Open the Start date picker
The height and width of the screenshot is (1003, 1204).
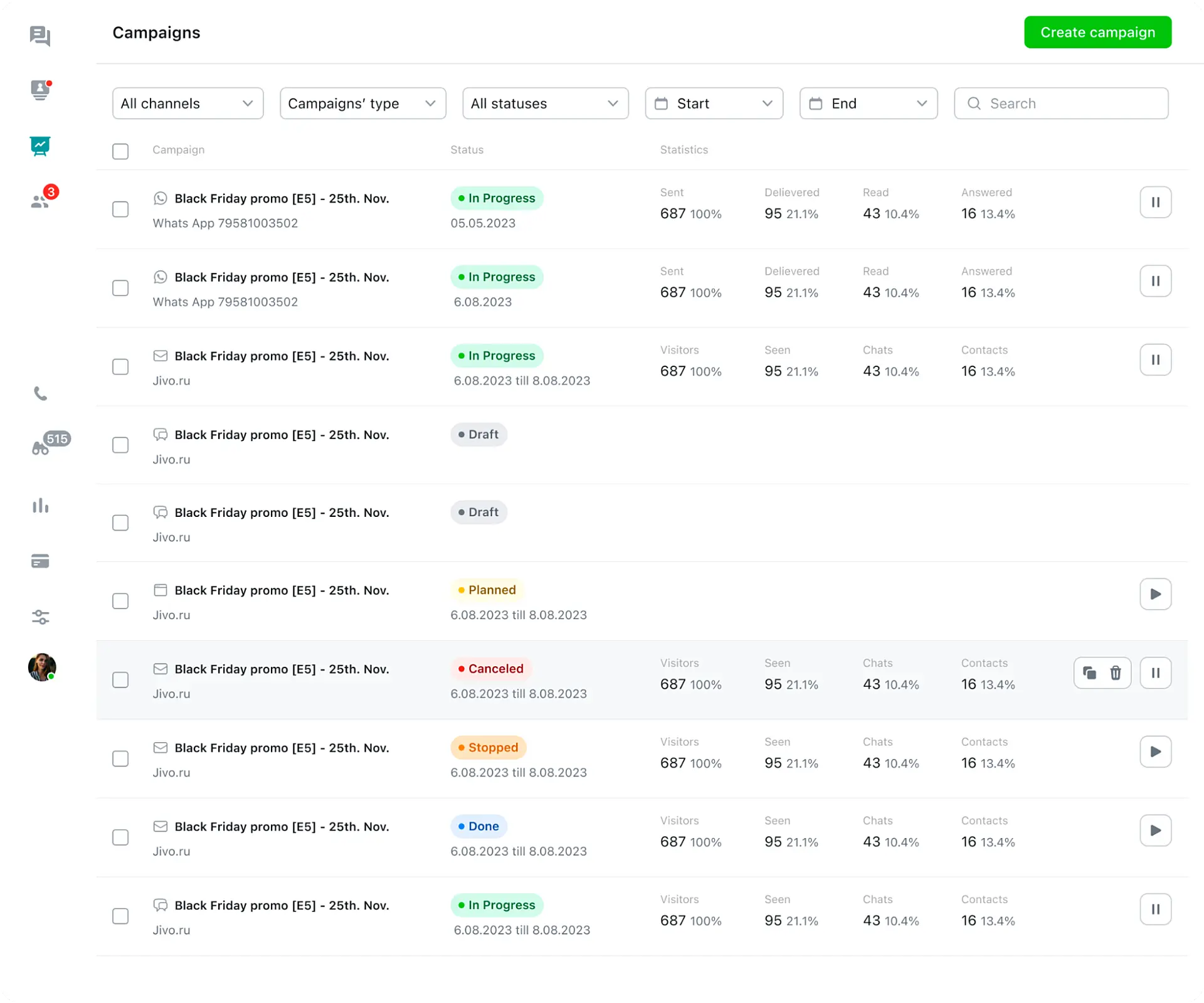(714, 103)
